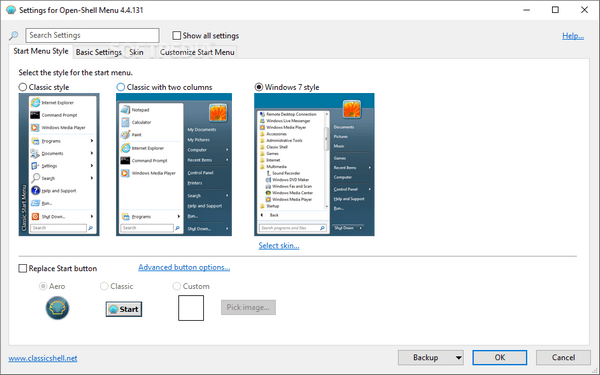Click the search magnifier icon

[x=13, y=36]
